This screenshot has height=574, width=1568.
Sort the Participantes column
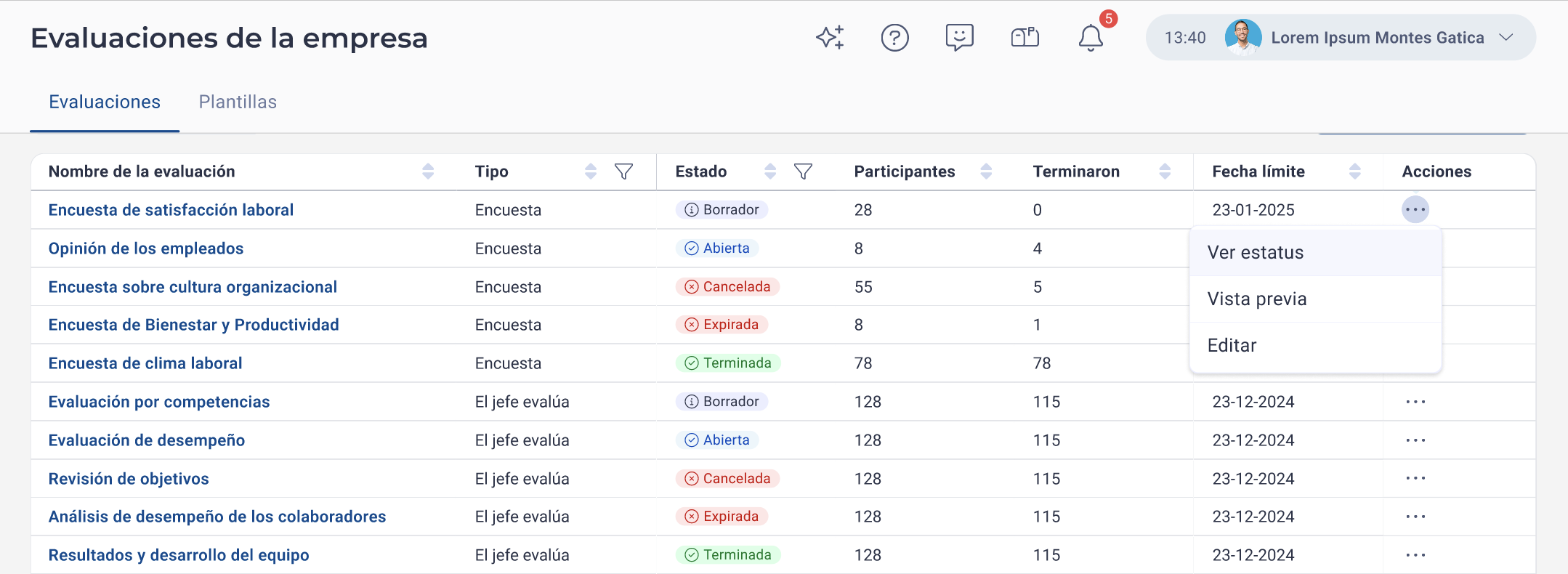[x=986, y=171]
